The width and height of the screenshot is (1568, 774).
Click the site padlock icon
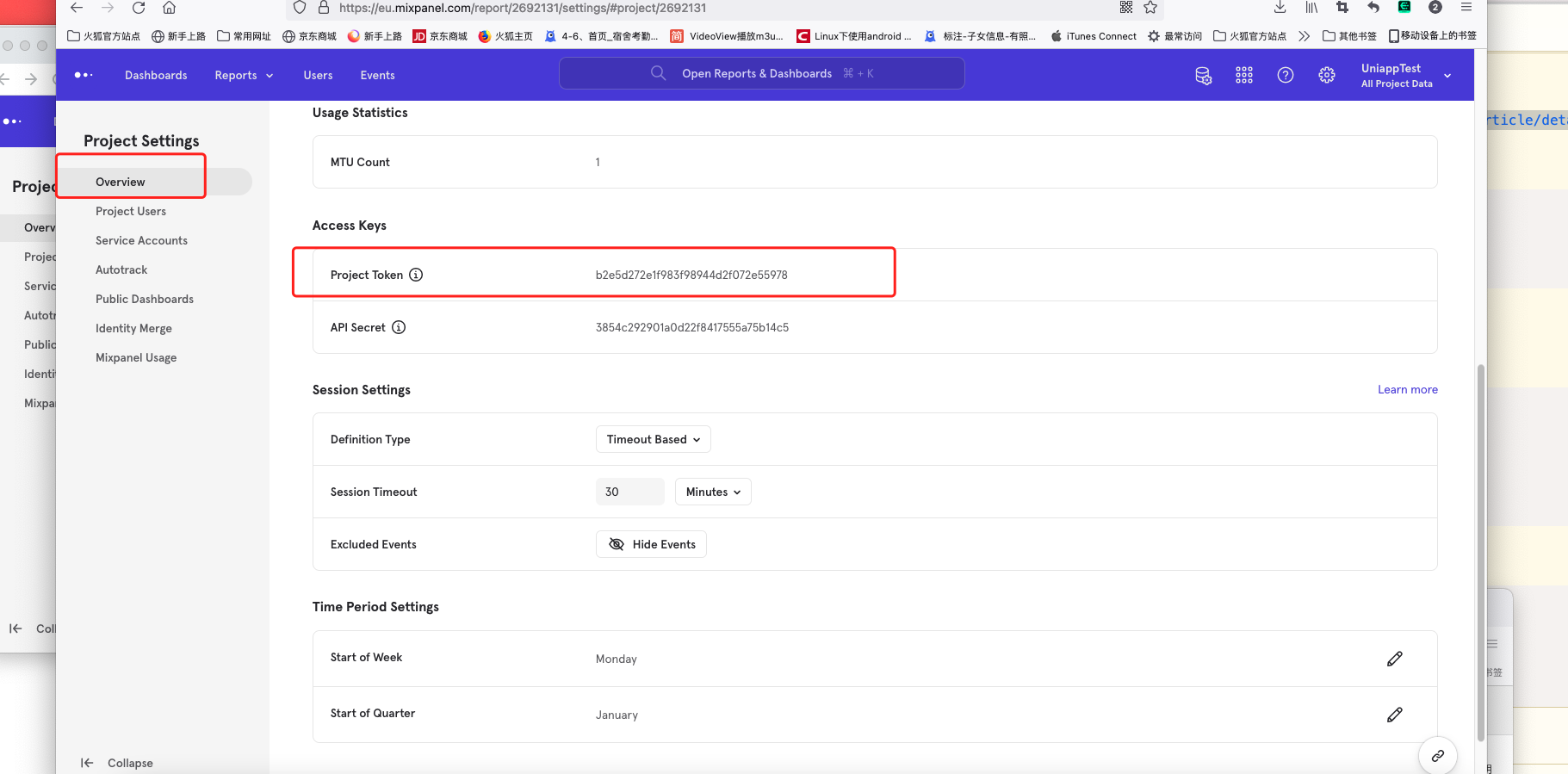coord(324,8)
